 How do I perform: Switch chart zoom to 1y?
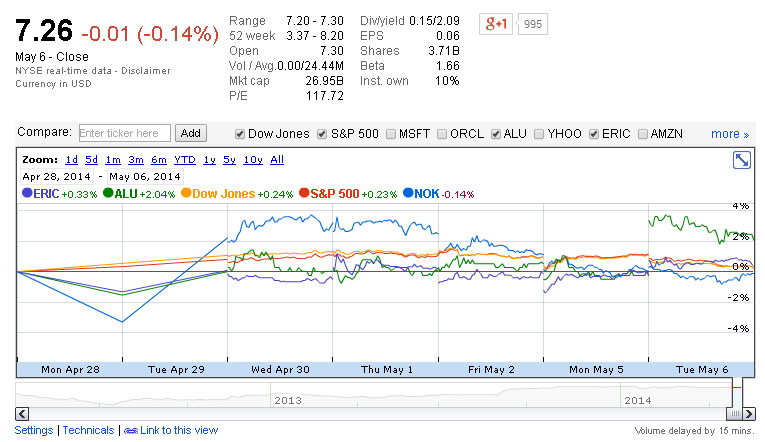(209, 160)
